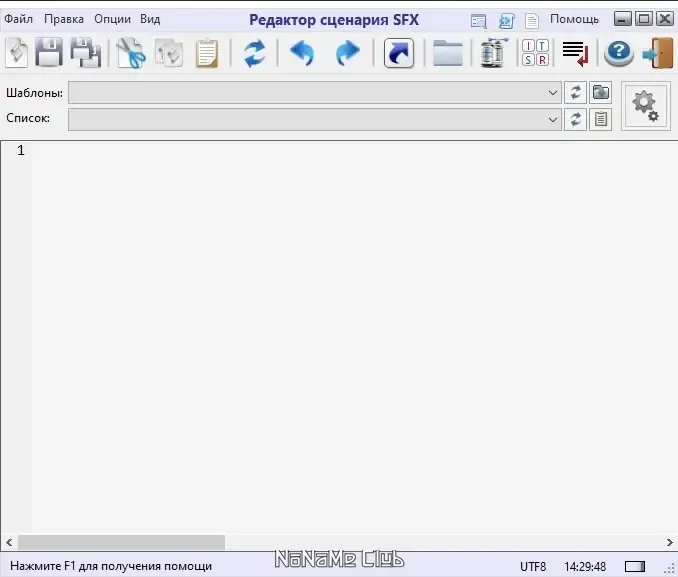Click the rectangle indicator in status bar
Viewport: 678px width, 577px height.
[635, 566]
